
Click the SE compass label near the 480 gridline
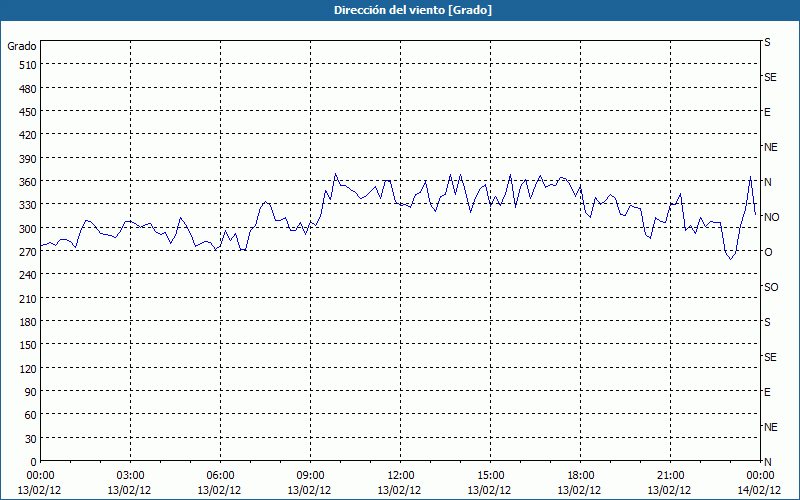[770, 78]
